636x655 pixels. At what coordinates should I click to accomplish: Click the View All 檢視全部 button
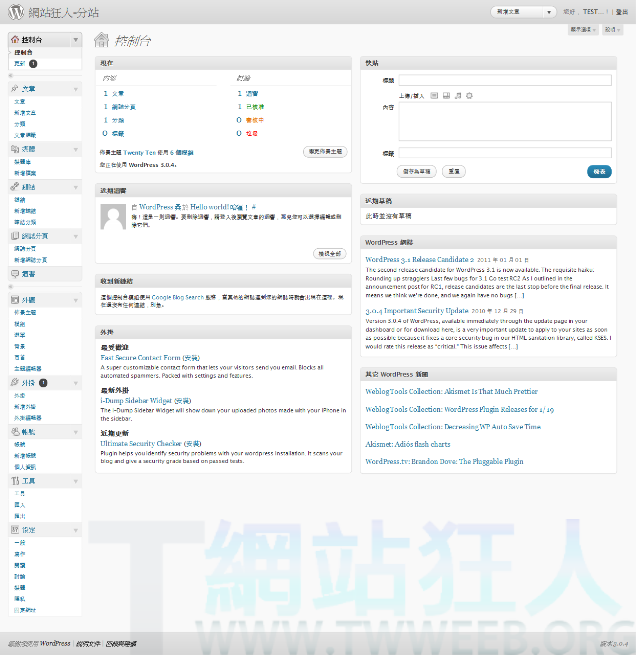pos(329,254)
